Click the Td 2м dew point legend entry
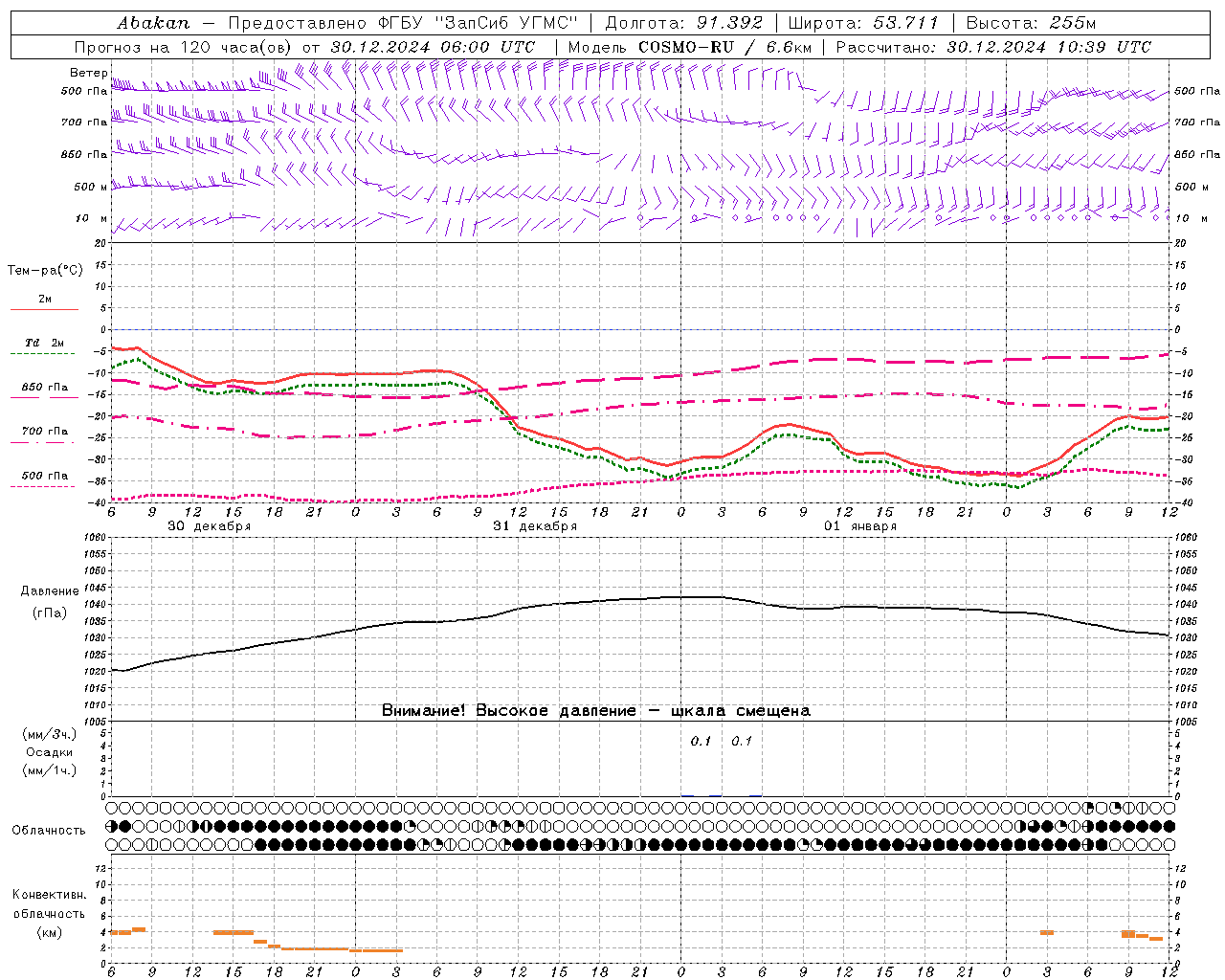The image size is (1225, 980). point(45,343)
